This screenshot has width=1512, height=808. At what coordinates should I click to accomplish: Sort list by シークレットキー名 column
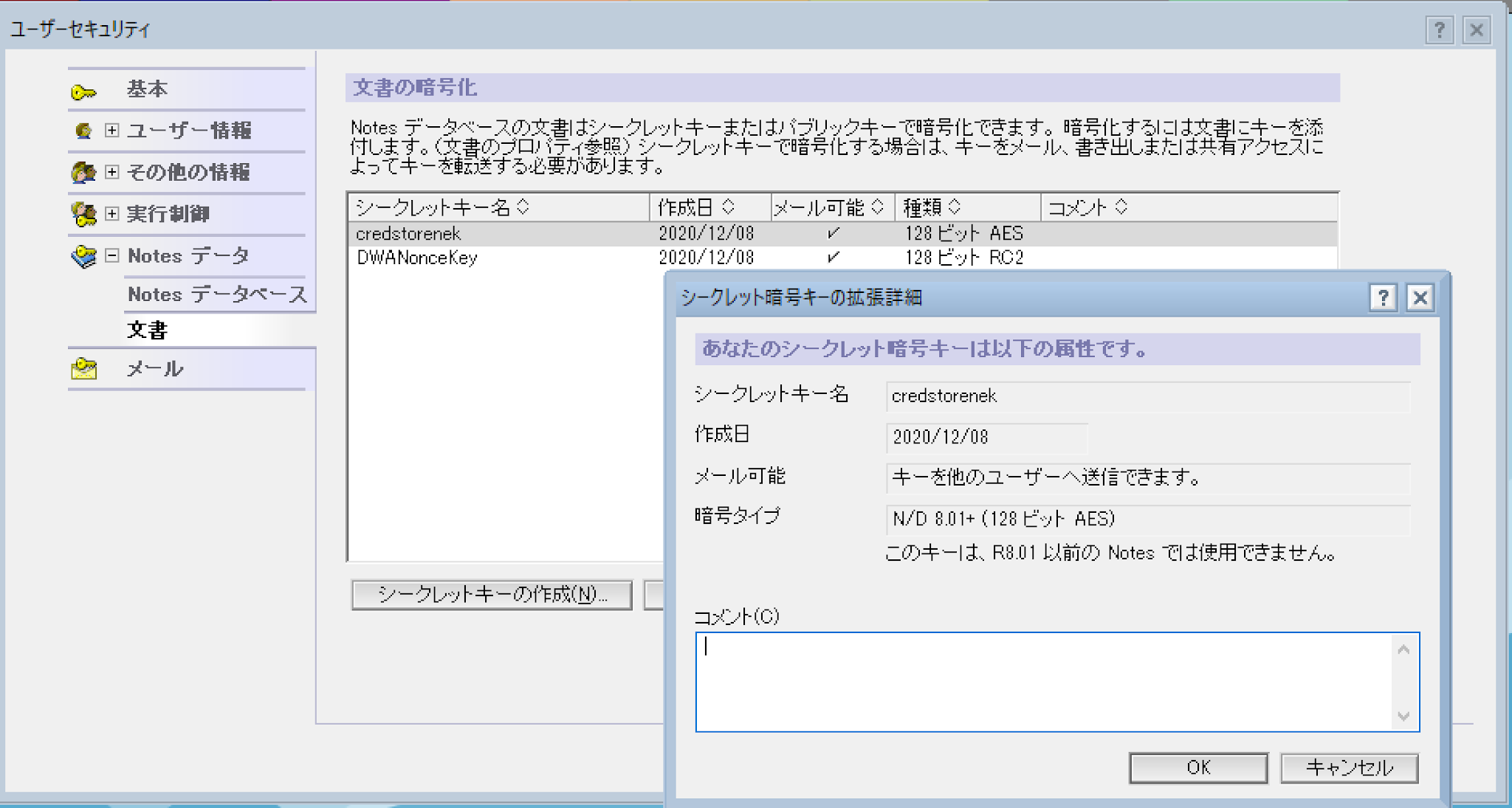click(443, 207)
